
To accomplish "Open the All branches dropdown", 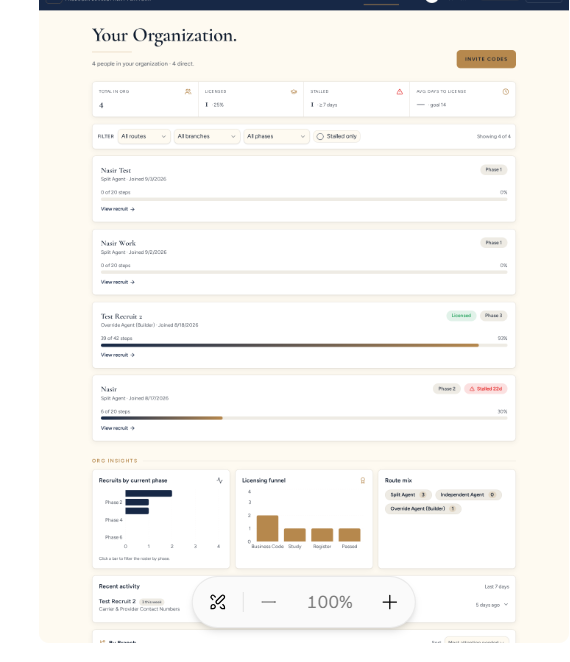I will pos(207,136).
